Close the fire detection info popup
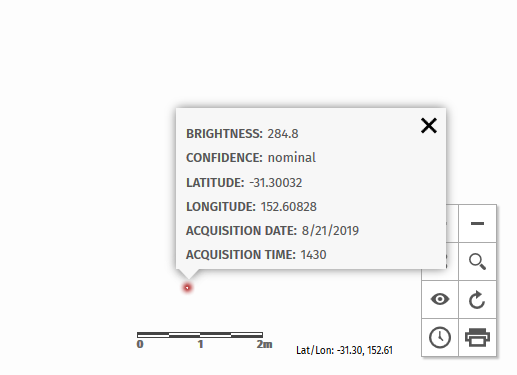Viewport: 517px width, 375px height. tap(429, 126)
